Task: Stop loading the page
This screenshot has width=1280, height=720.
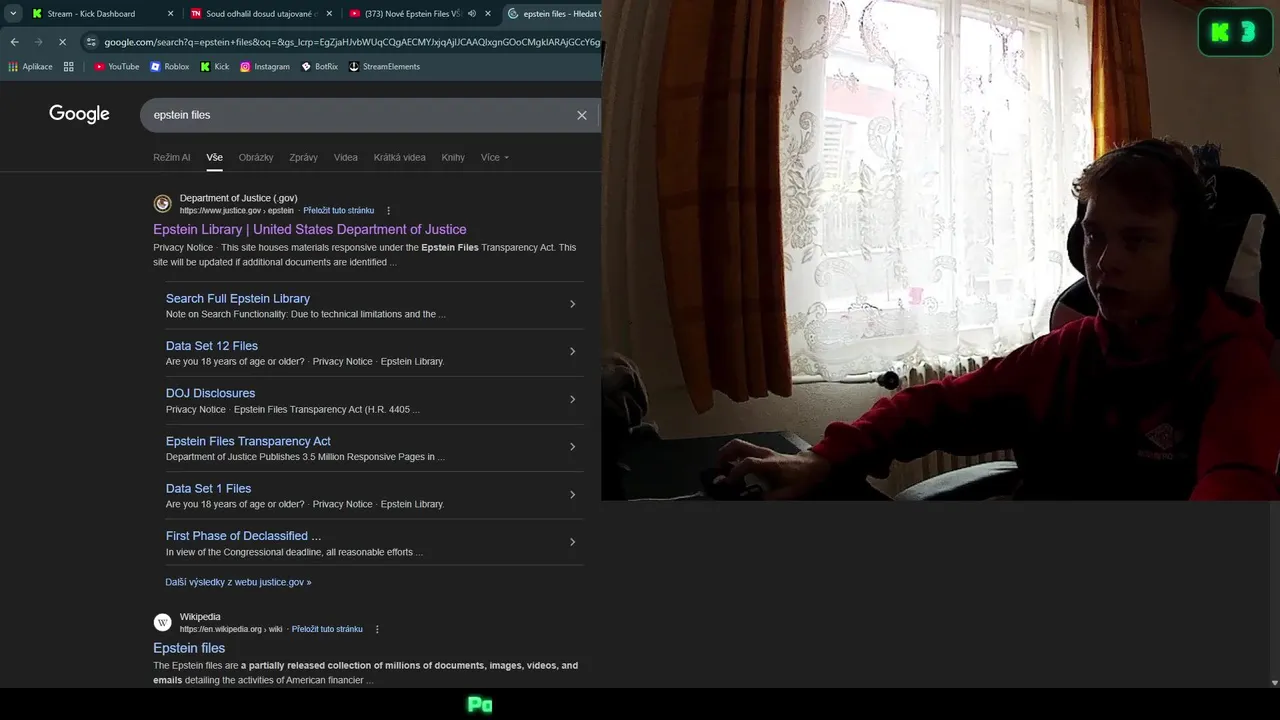Action: coord(62,42)
